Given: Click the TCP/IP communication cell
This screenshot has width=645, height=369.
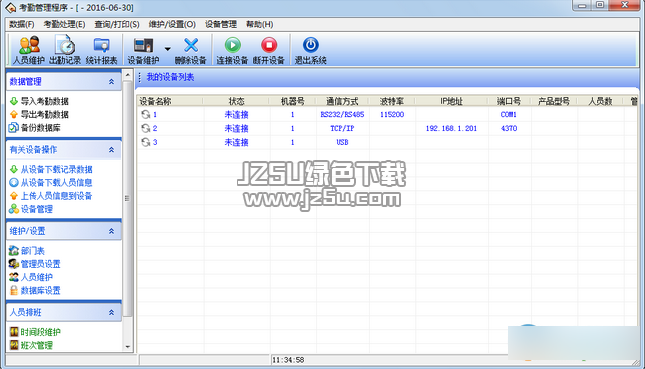Looking at the screenshot, I should click(x=342, y=128).
